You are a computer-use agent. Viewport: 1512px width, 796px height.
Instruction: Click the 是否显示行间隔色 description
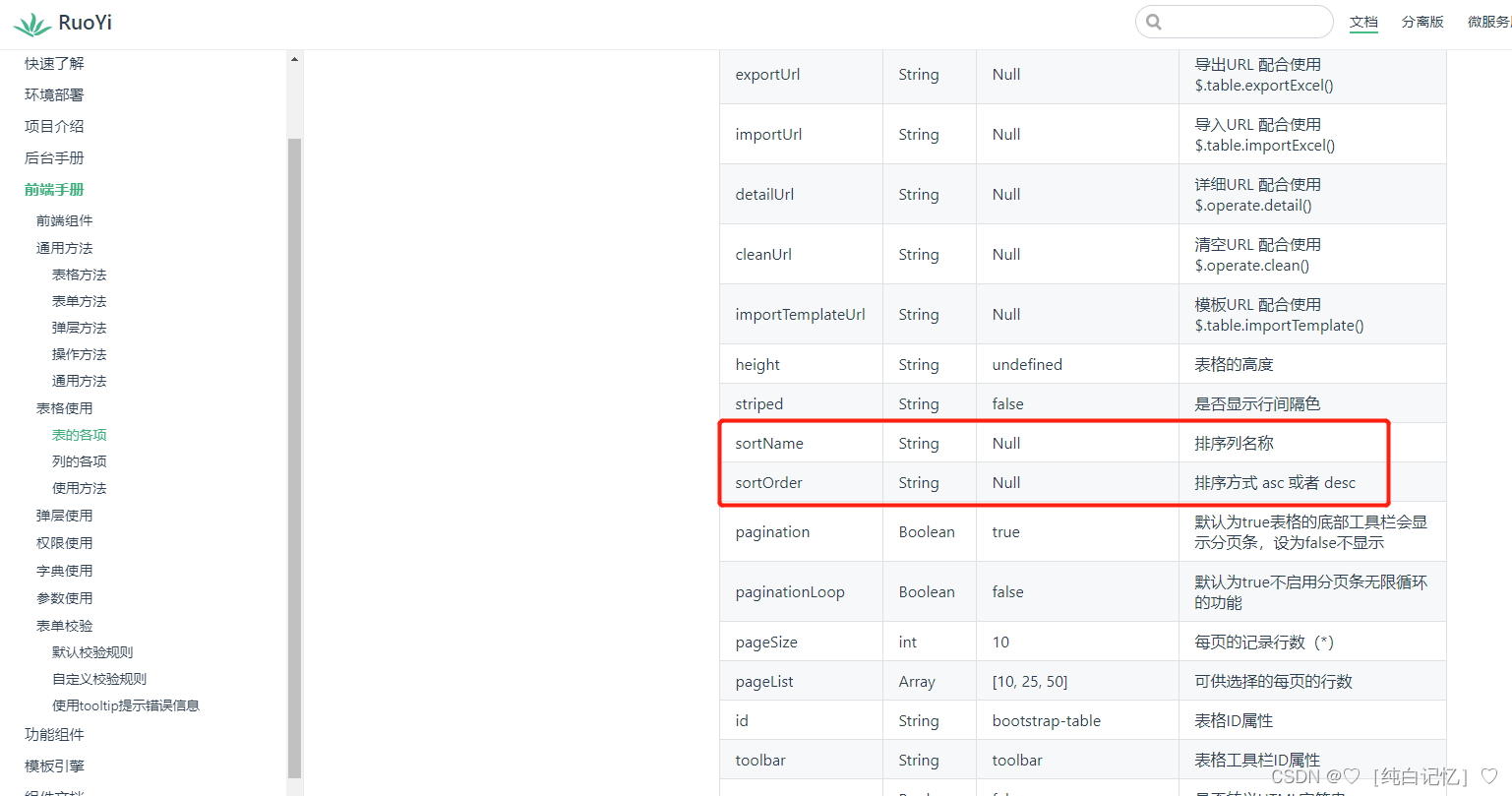tap(1257, 403)
